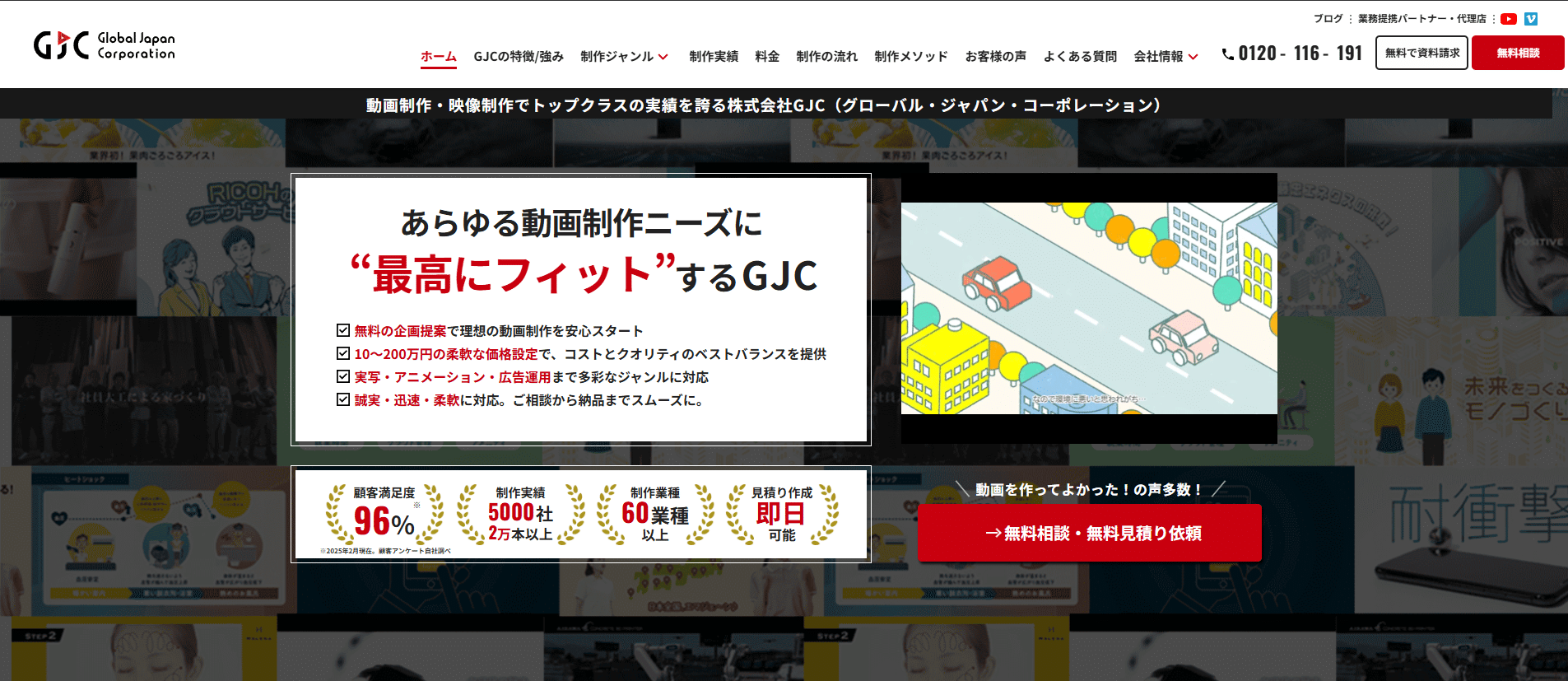This screenshot has width=1568, height=681.
Task: Open the 料金 menu item
Action: [x=767, y=56]
